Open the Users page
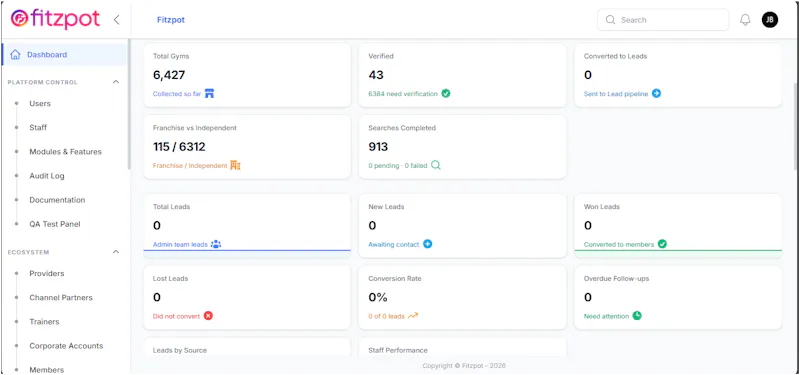 click(40, 104)
